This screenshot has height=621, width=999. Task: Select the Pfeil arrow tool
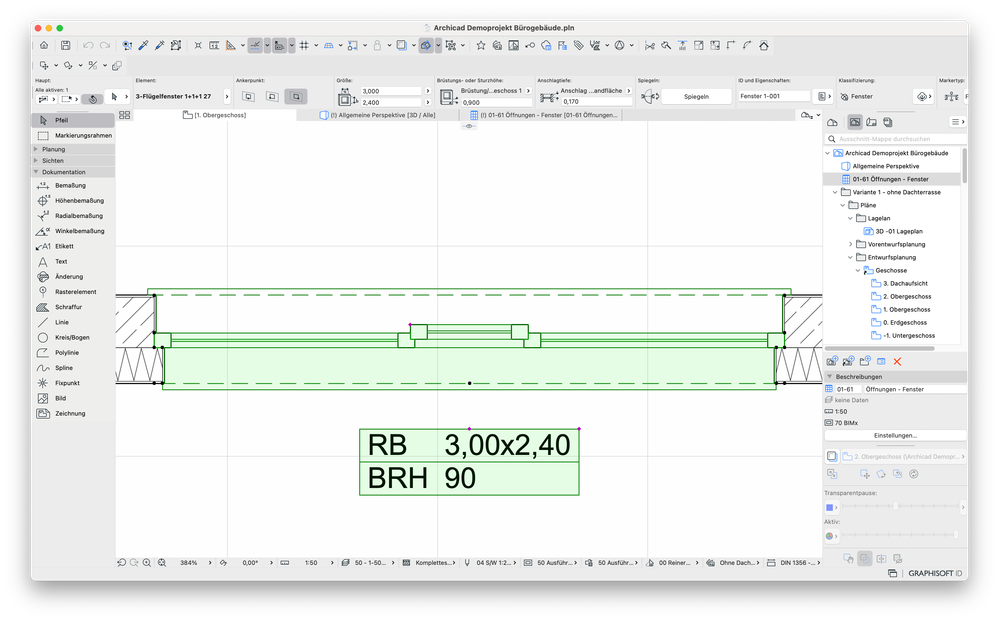73,120
